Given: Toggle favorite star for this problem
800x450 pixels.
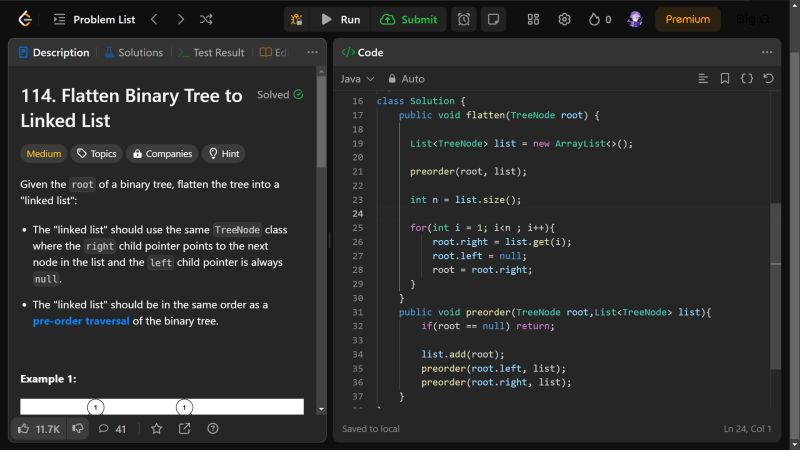Looking at the screenshot, I should tap(156, 428).
